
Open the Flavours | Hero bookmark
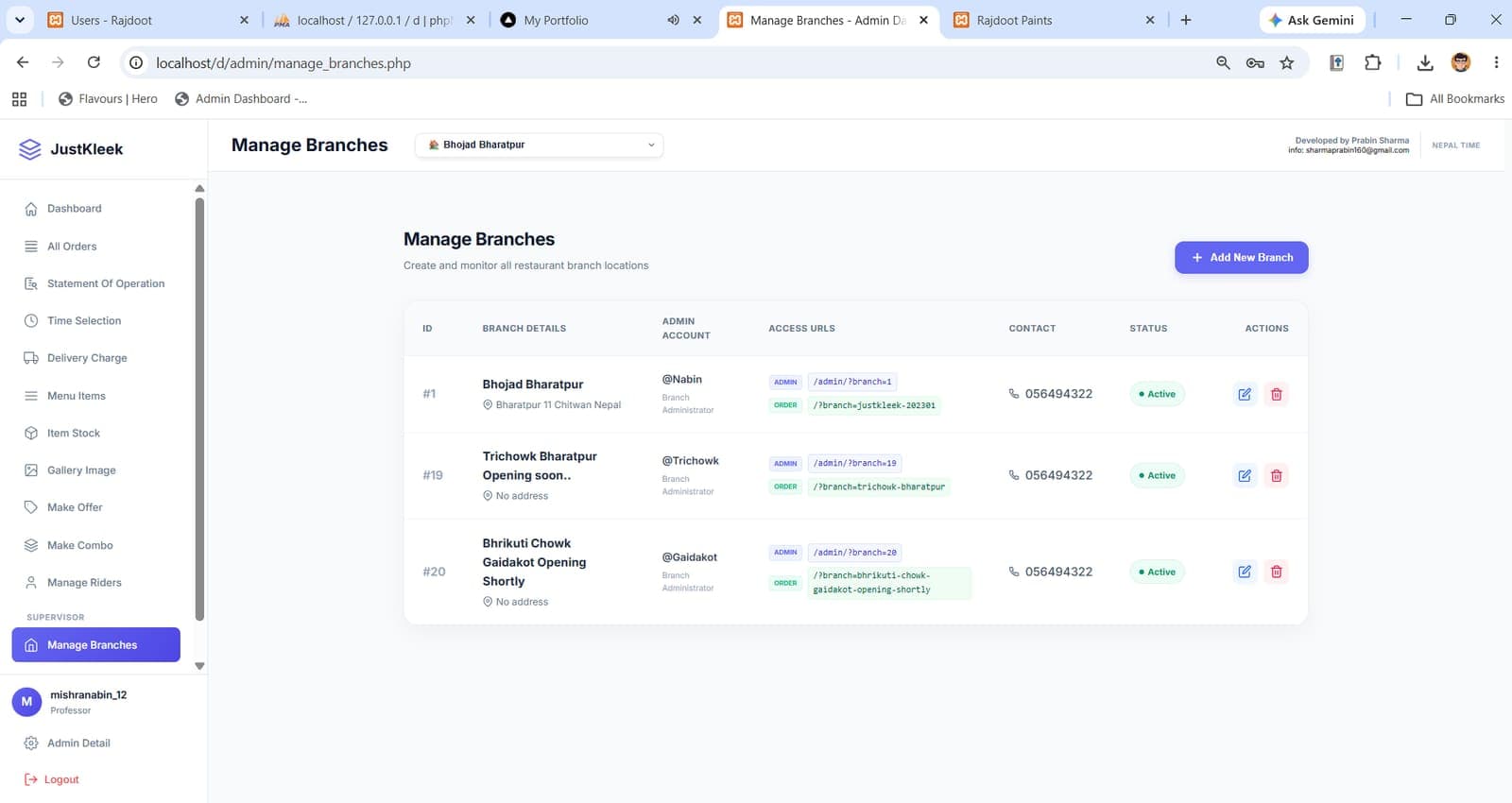click(x=108, y=98)
